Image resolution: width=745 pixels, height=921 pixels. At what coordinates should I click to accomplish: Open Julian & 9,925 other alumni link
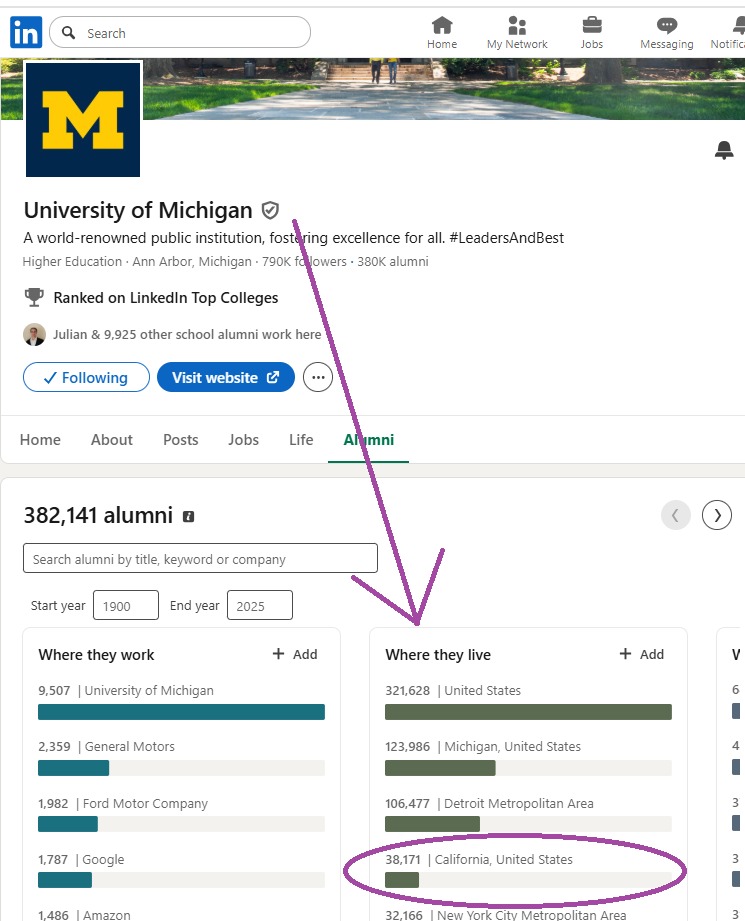187,335
